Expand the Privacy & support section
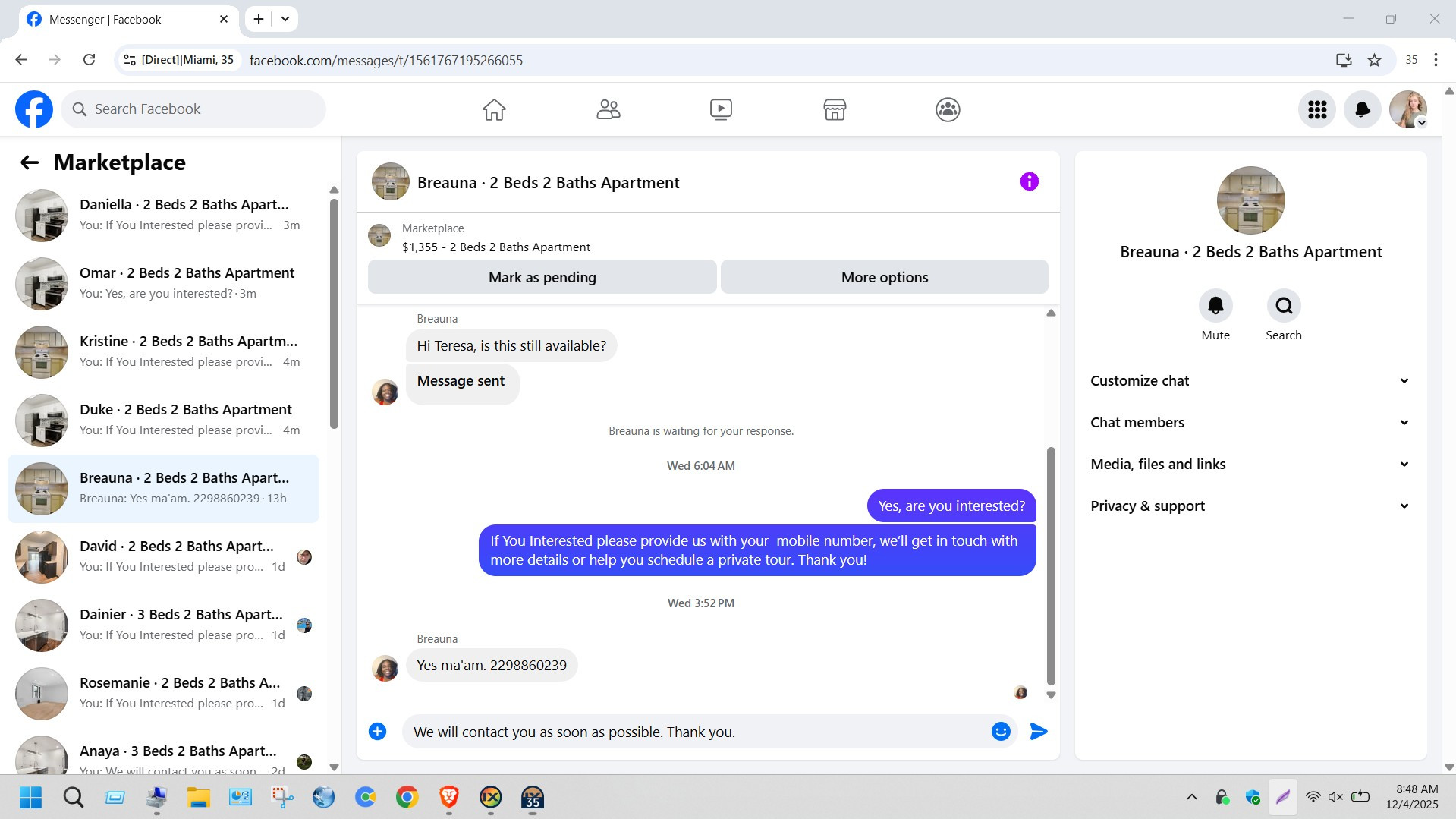1456x819 pixels. click(1250, 506)
